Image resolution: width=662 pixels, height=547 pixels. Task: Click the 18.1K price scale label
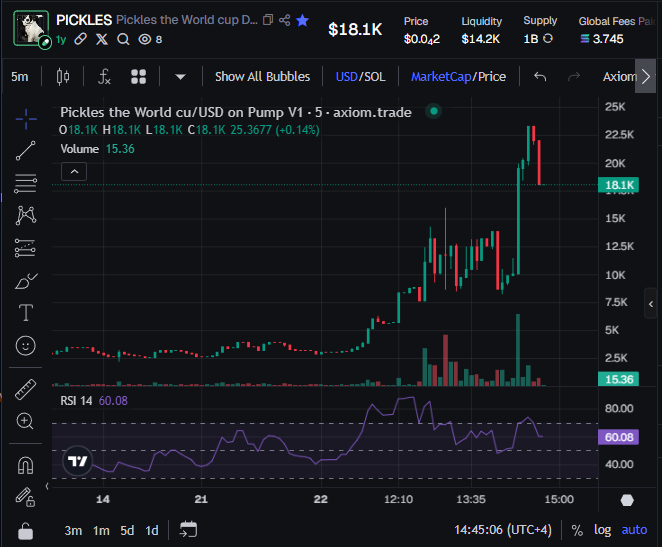(619, 185)
